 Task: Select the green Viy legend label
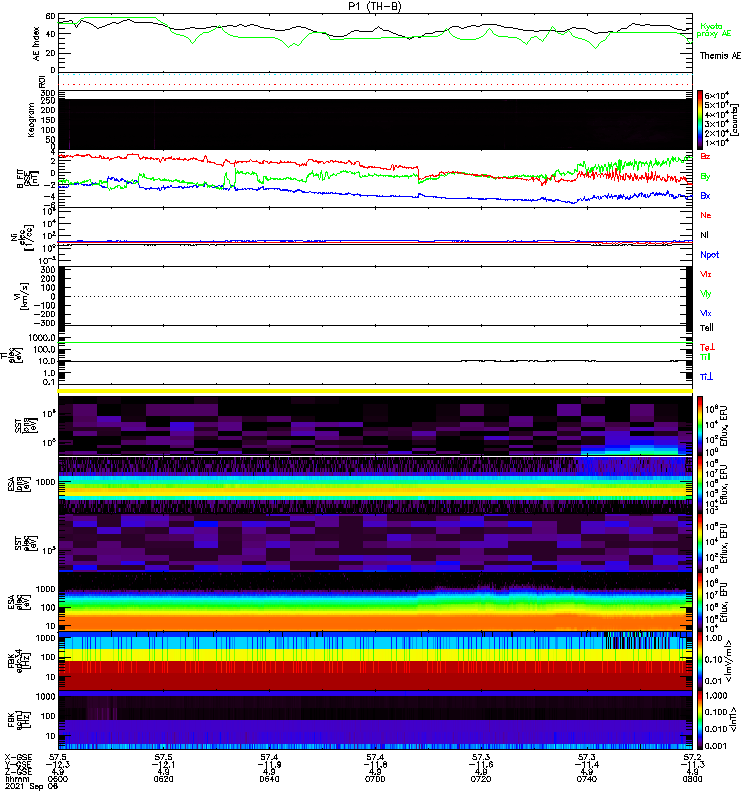[x=705, y=294]
